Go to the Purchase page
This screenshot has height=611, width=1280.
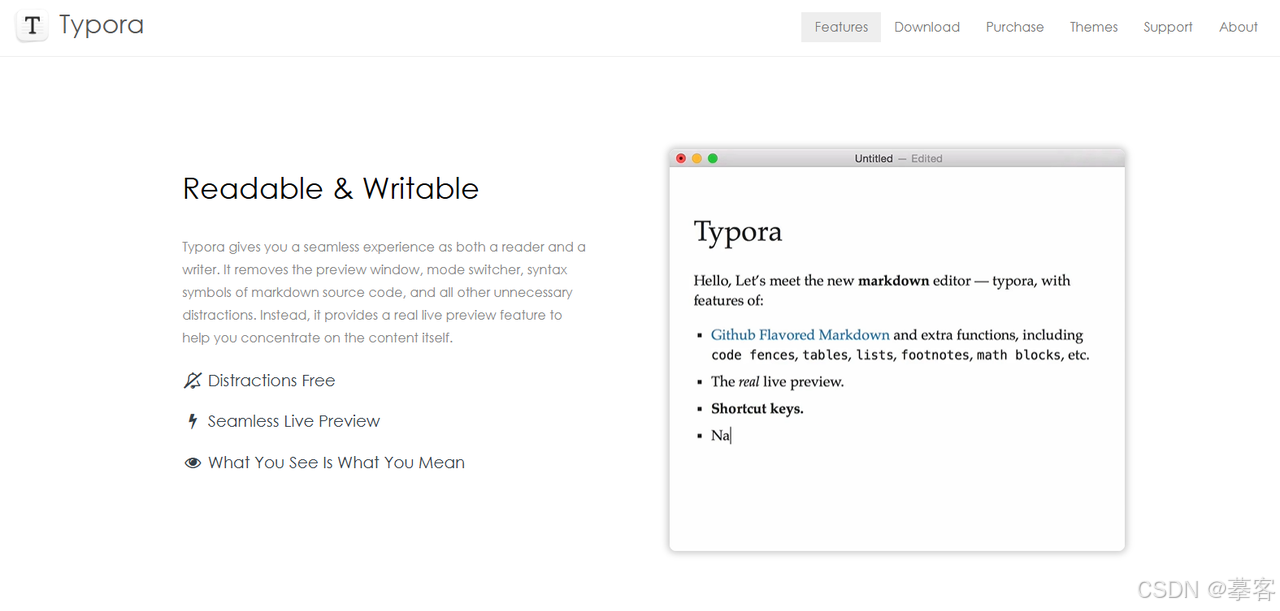click(x=1015, y=27)
